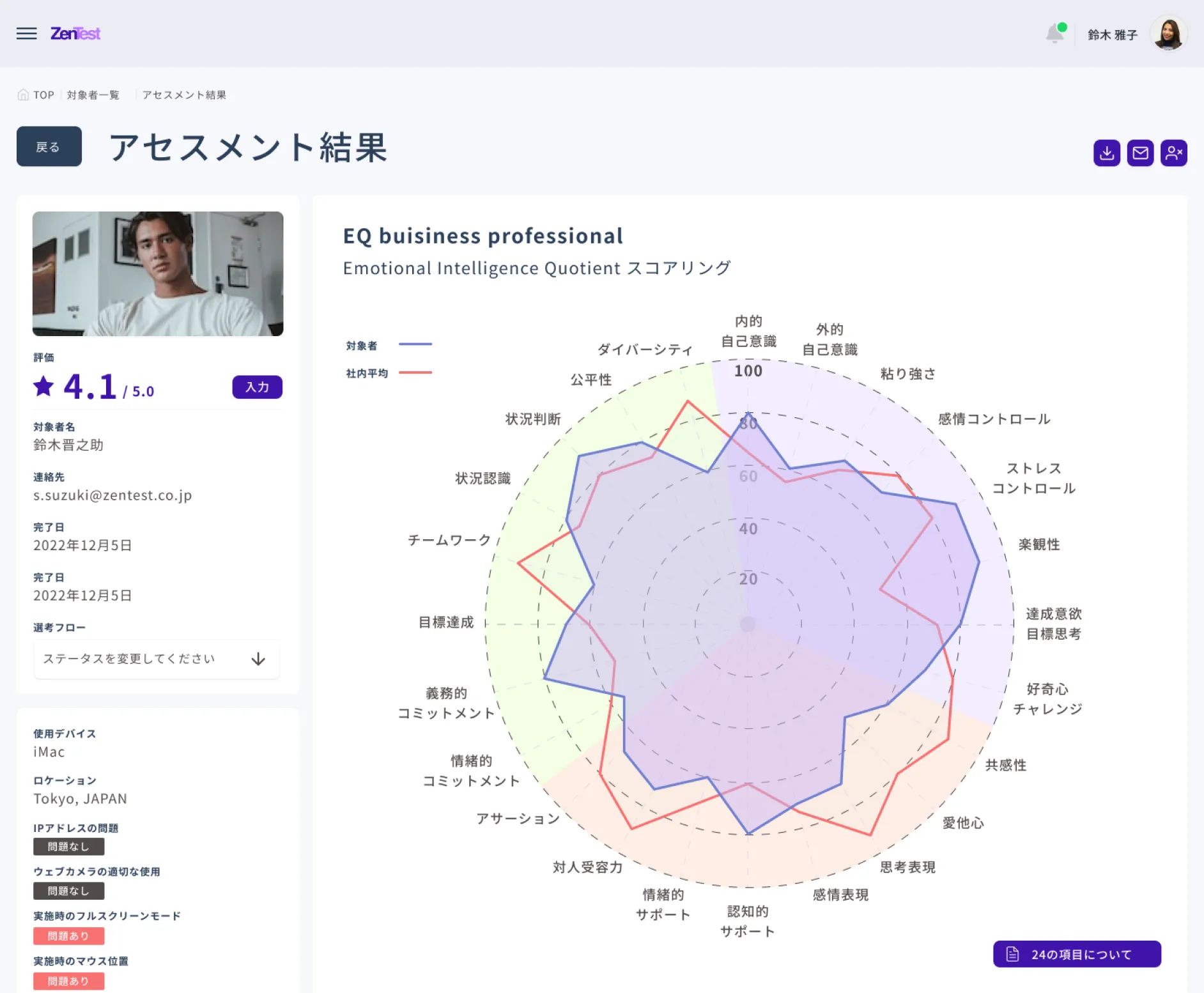Click the 4.1 rating score
This screenshot has width=1204, height=993.
90,386
